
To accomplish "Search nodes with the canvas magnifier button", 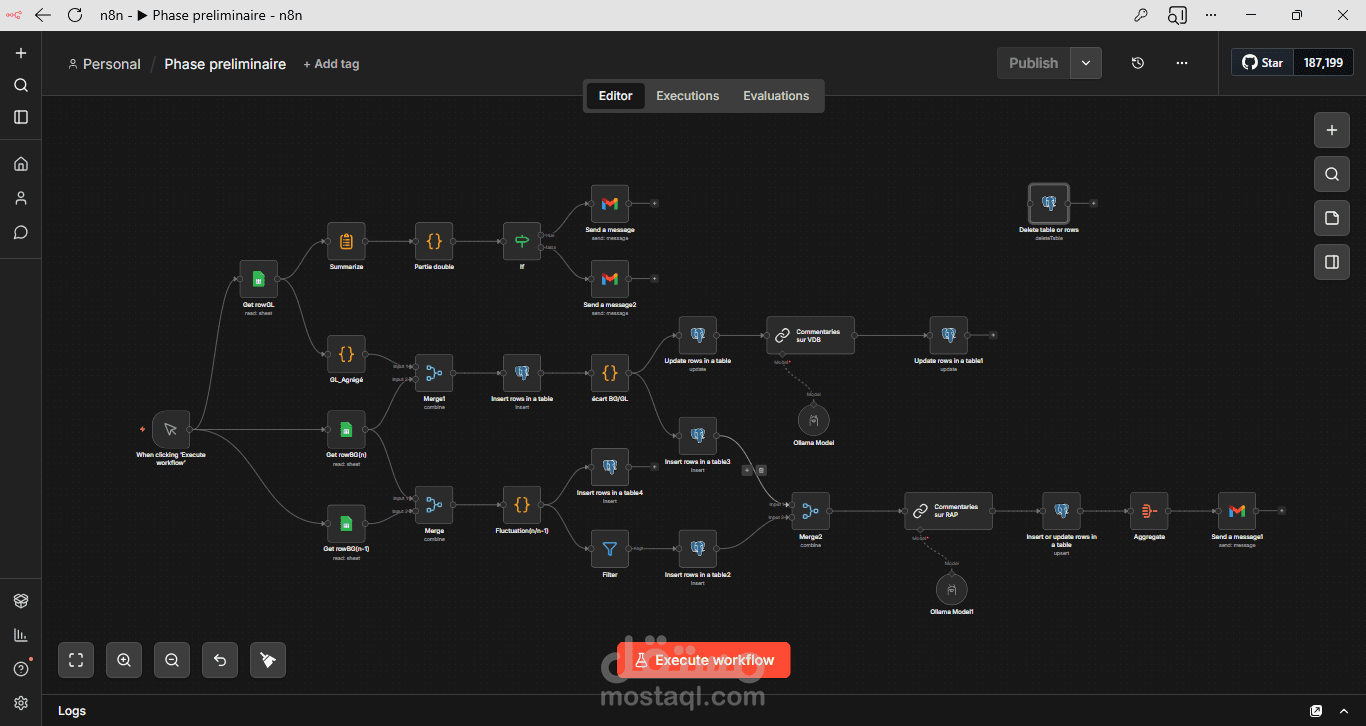I will 1331,174.
